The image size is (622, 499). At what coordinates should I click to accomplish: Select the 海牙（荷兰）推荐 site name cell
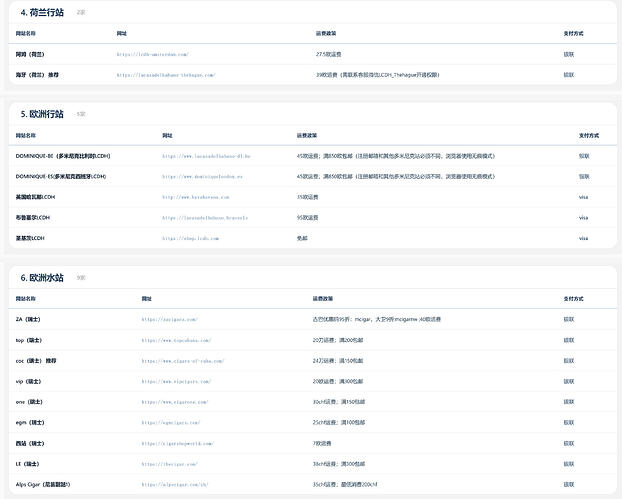coord(37,75)
